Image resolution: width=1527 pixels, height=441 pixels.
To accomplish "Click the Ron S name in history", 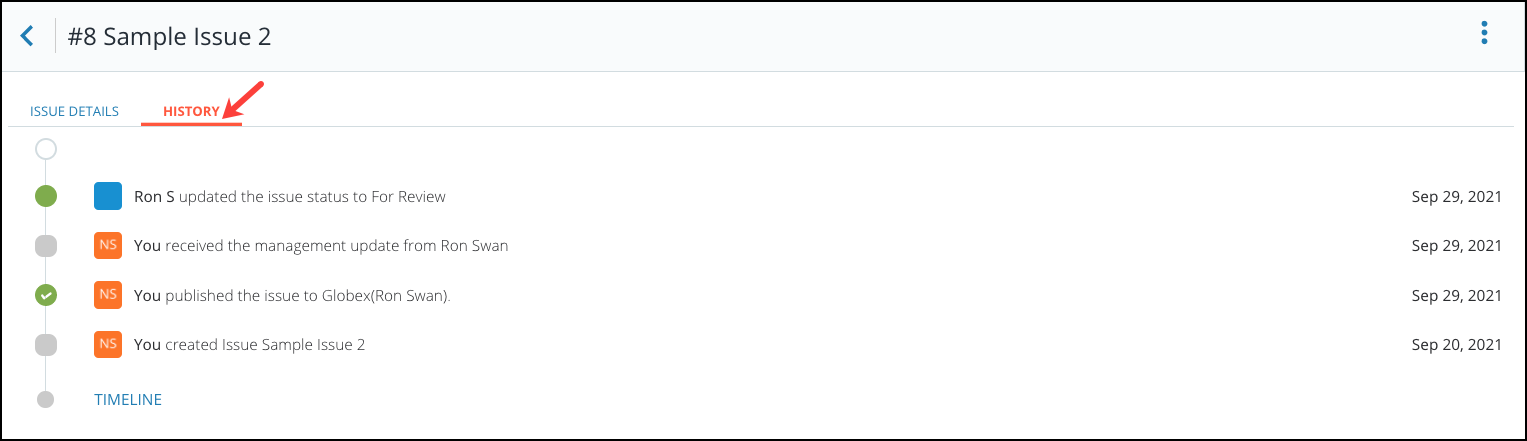I will coord(154,196).
